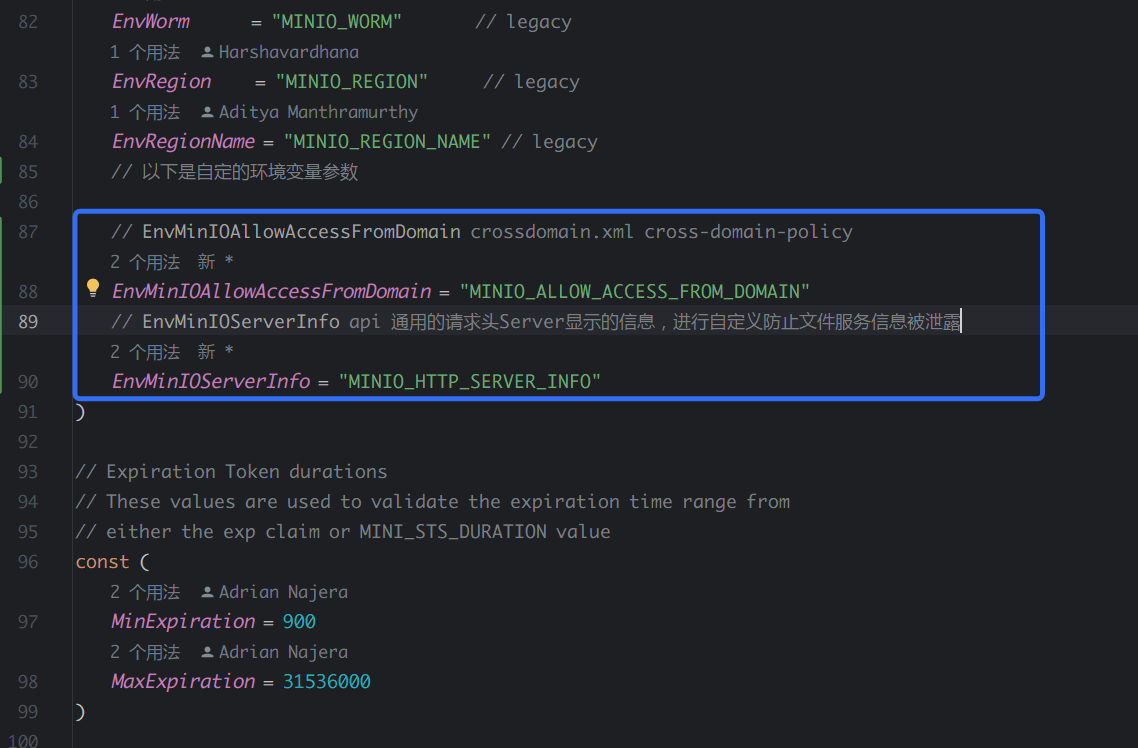Viewport: 1138px width, 748px height.
Task: Select line number 87 in the gutter
Action: (28, 232)
